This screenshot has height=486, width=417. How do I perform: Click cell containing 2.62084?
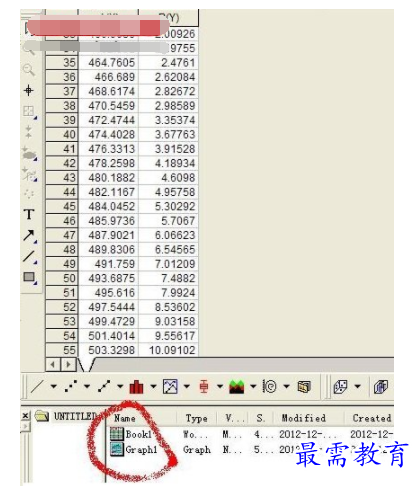pos(168,77)
